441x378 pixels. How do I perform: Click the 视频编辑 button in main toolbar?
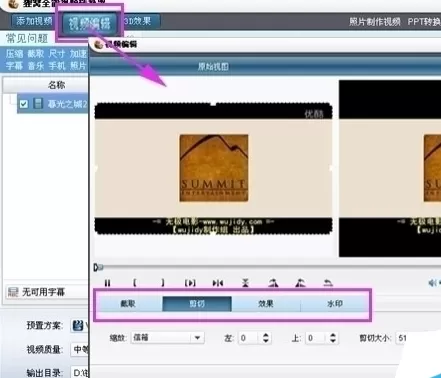pyautogui.click(x=90, y=23)
